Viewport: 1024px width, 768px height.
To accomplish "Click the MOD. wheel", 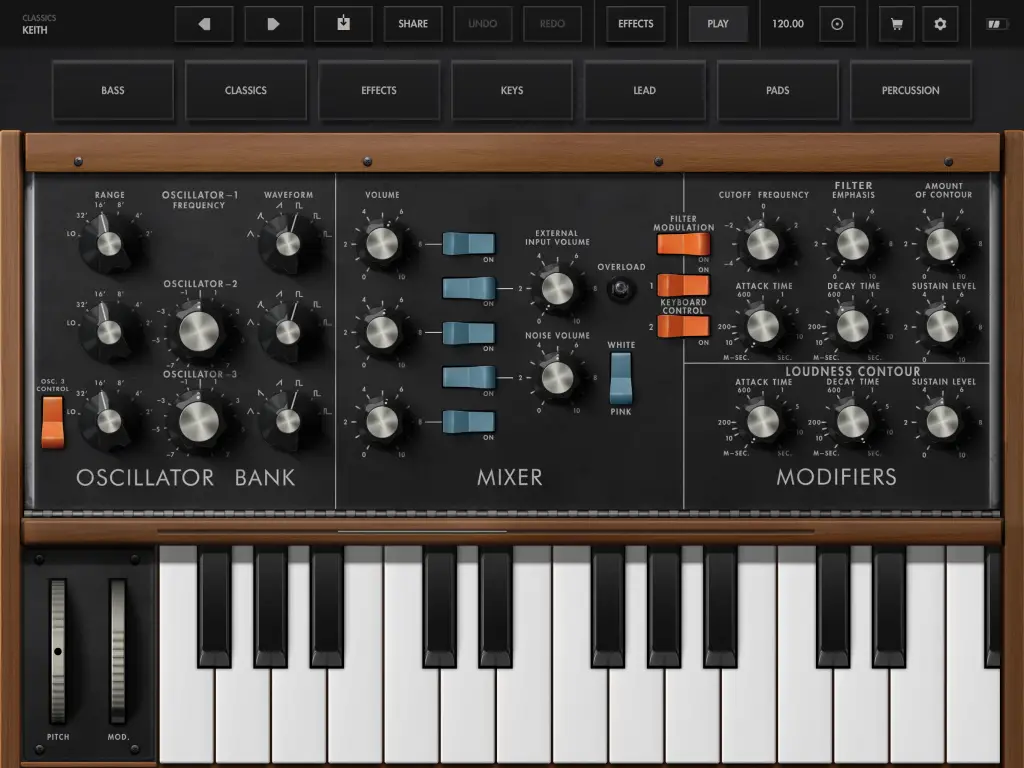I will pyautogui.click(x=118, y=650).
